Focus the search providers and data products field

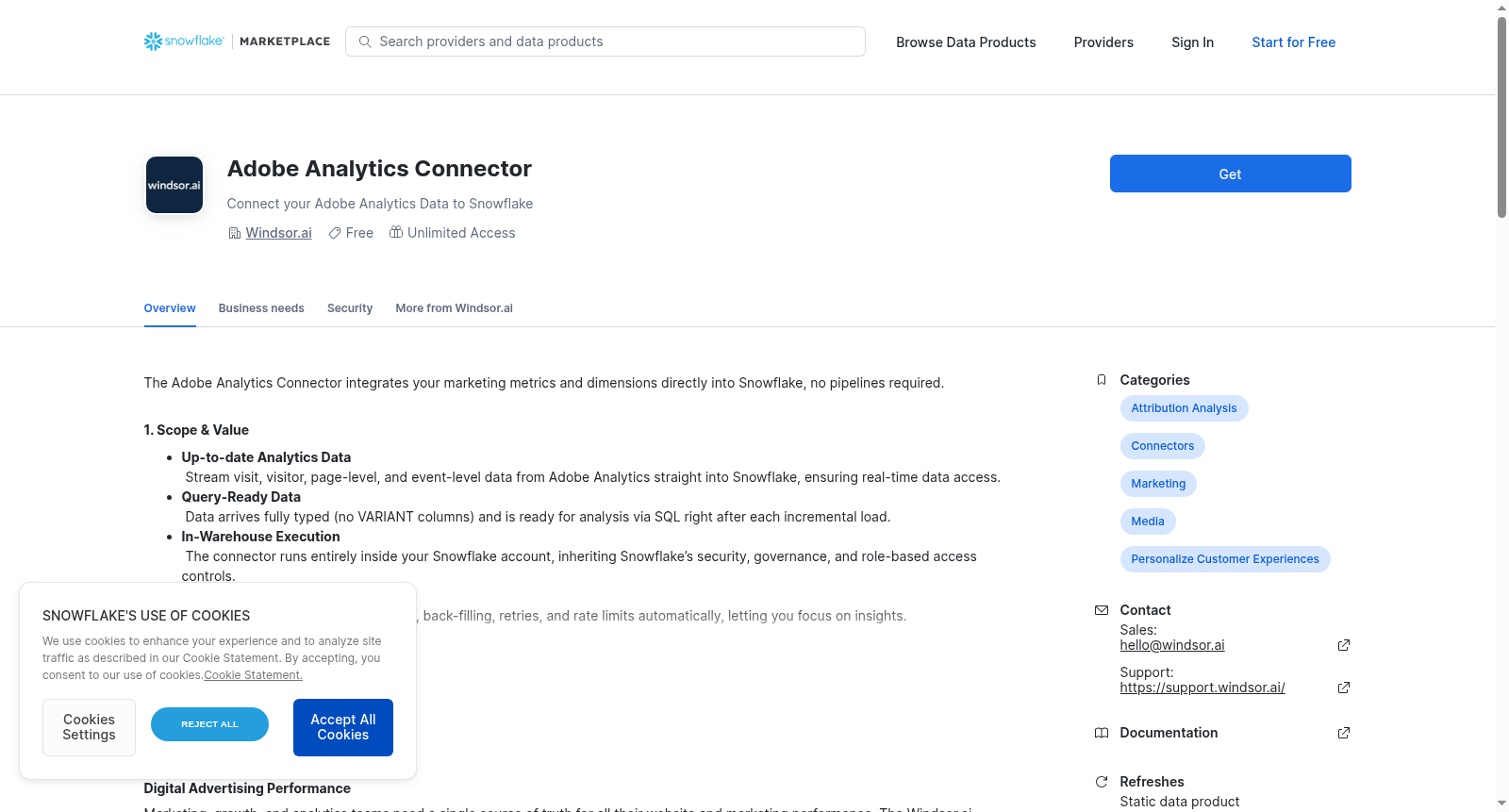coord(605,41)
